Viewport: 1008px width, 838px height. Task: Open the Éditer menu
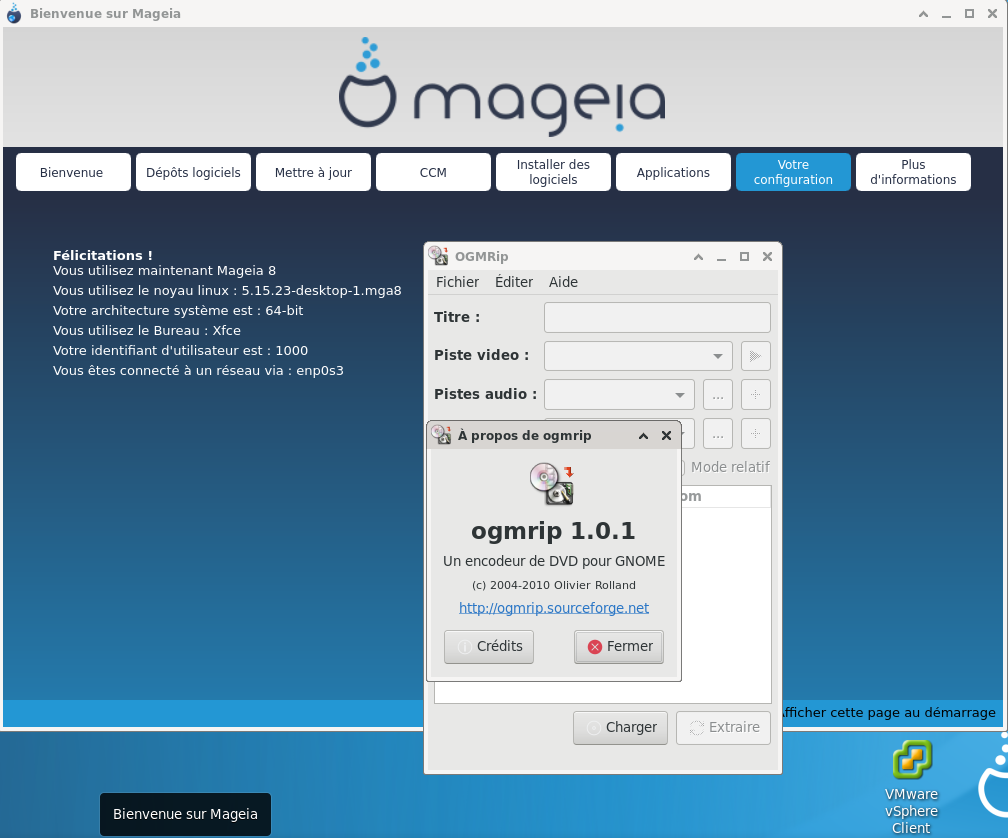click(514, 282)
